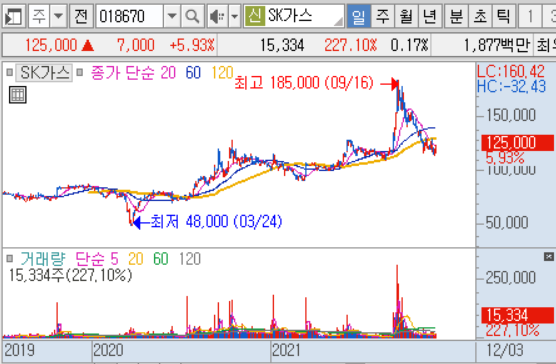Click the red 125,000 price axis marker
This screenshot has height=364, width=556.
point(517,143)
